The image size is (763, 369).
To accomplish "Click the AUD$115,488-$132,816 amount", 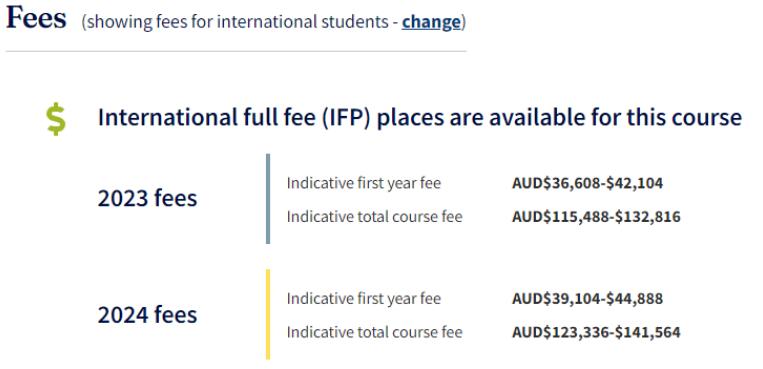I will (596, 217).
